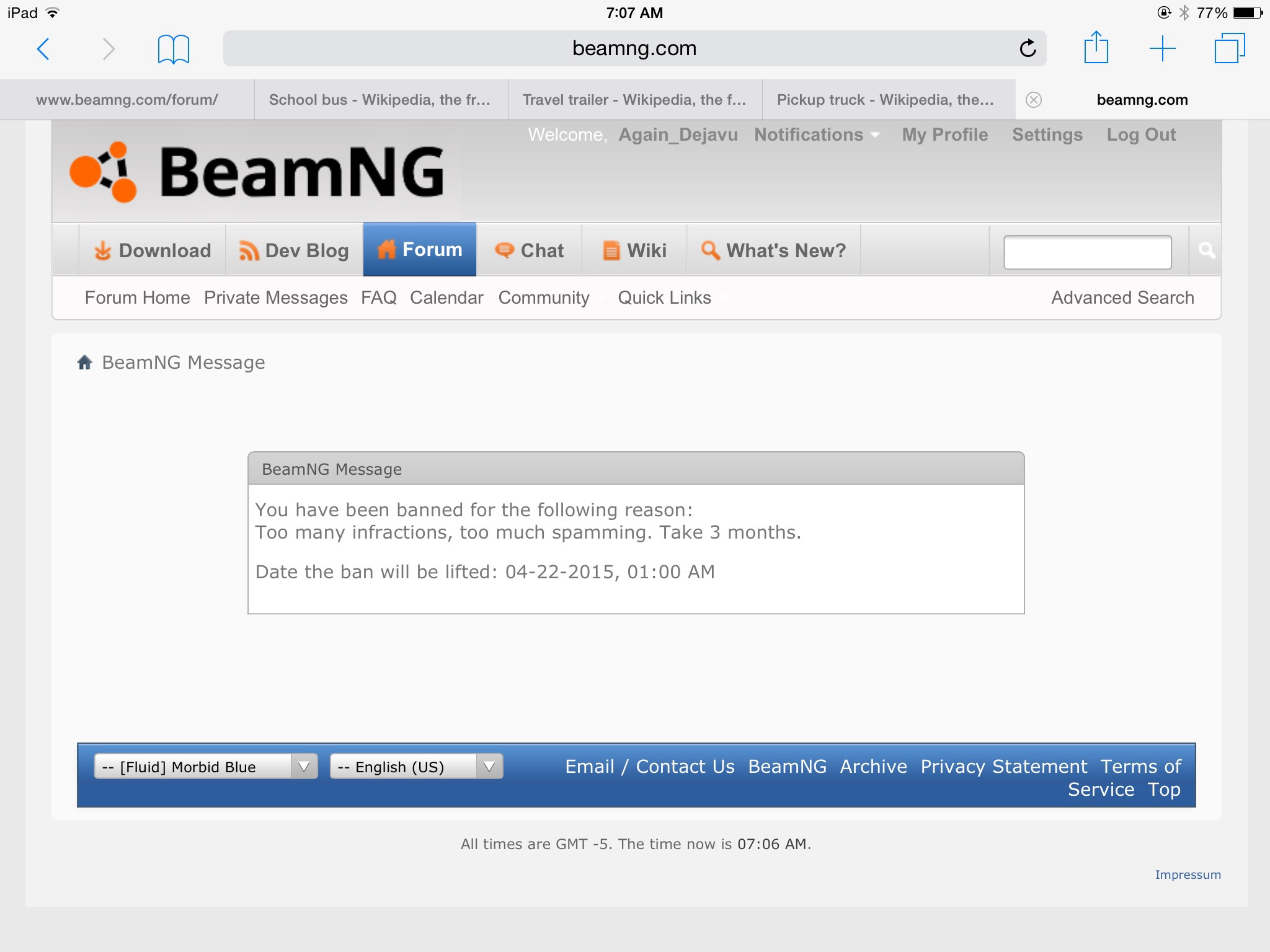Show all tabs overview icon
Viewport: 1270px width, 952px height.
click(x=1230, y=48)
